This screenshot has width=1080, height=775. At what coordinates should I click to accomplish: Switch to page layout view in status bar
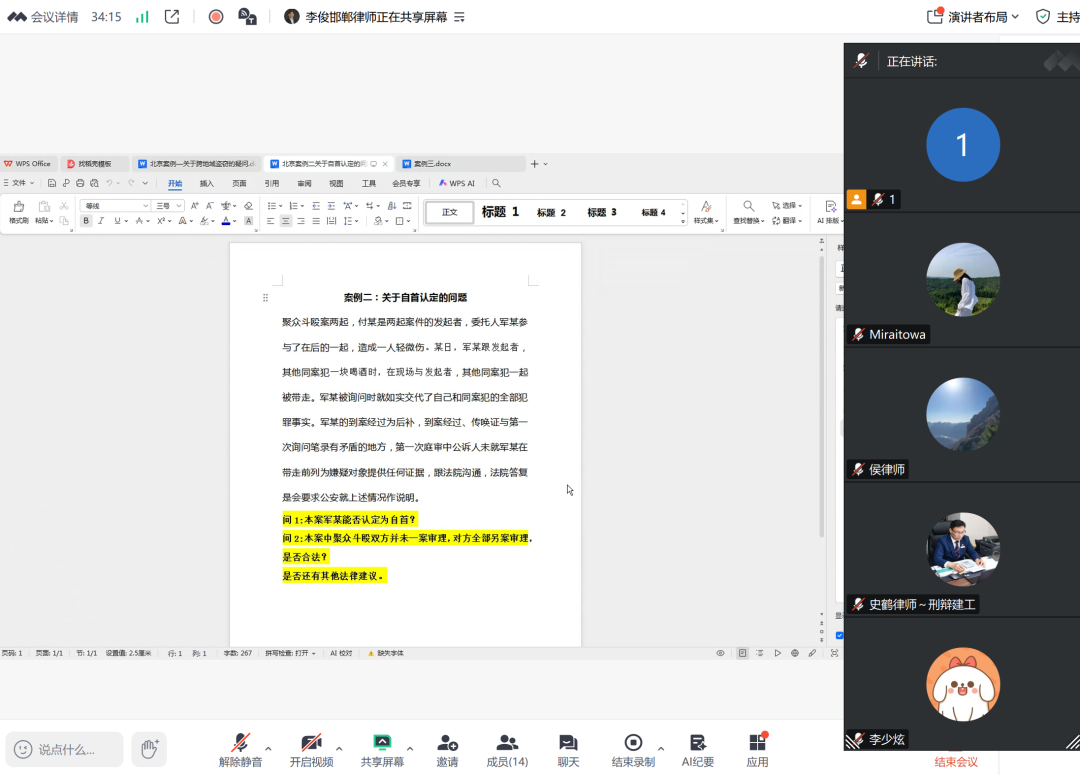[742, 653]
